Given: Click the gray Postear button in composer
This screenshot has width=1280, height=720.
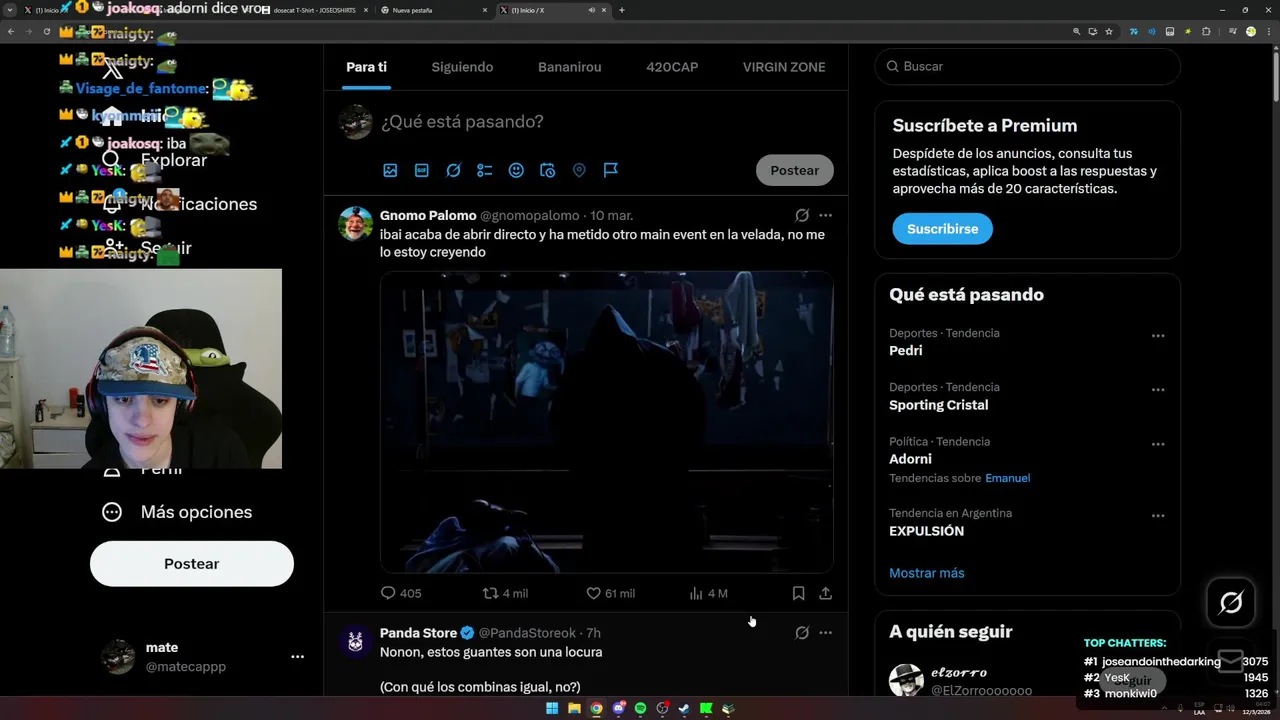Looking at the screenshot, I should pyautogui.click(x=795, y=170).
